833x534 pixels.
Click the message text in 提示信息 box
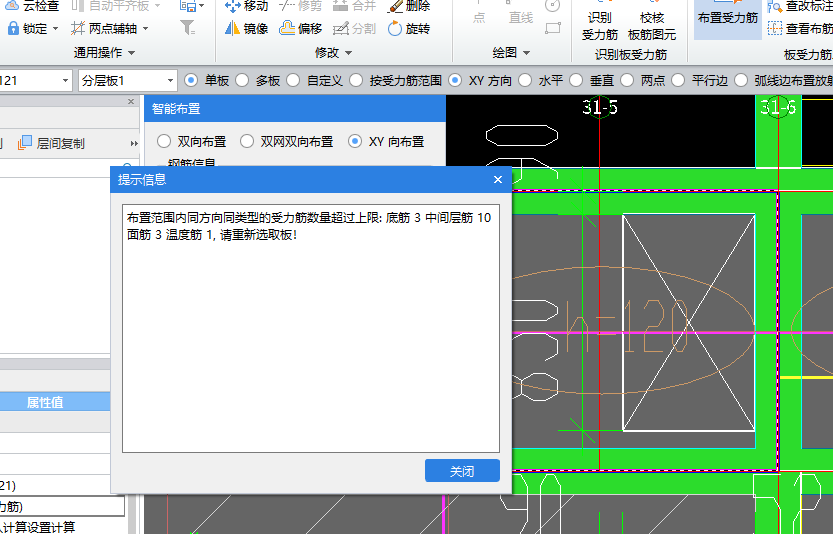309,226
